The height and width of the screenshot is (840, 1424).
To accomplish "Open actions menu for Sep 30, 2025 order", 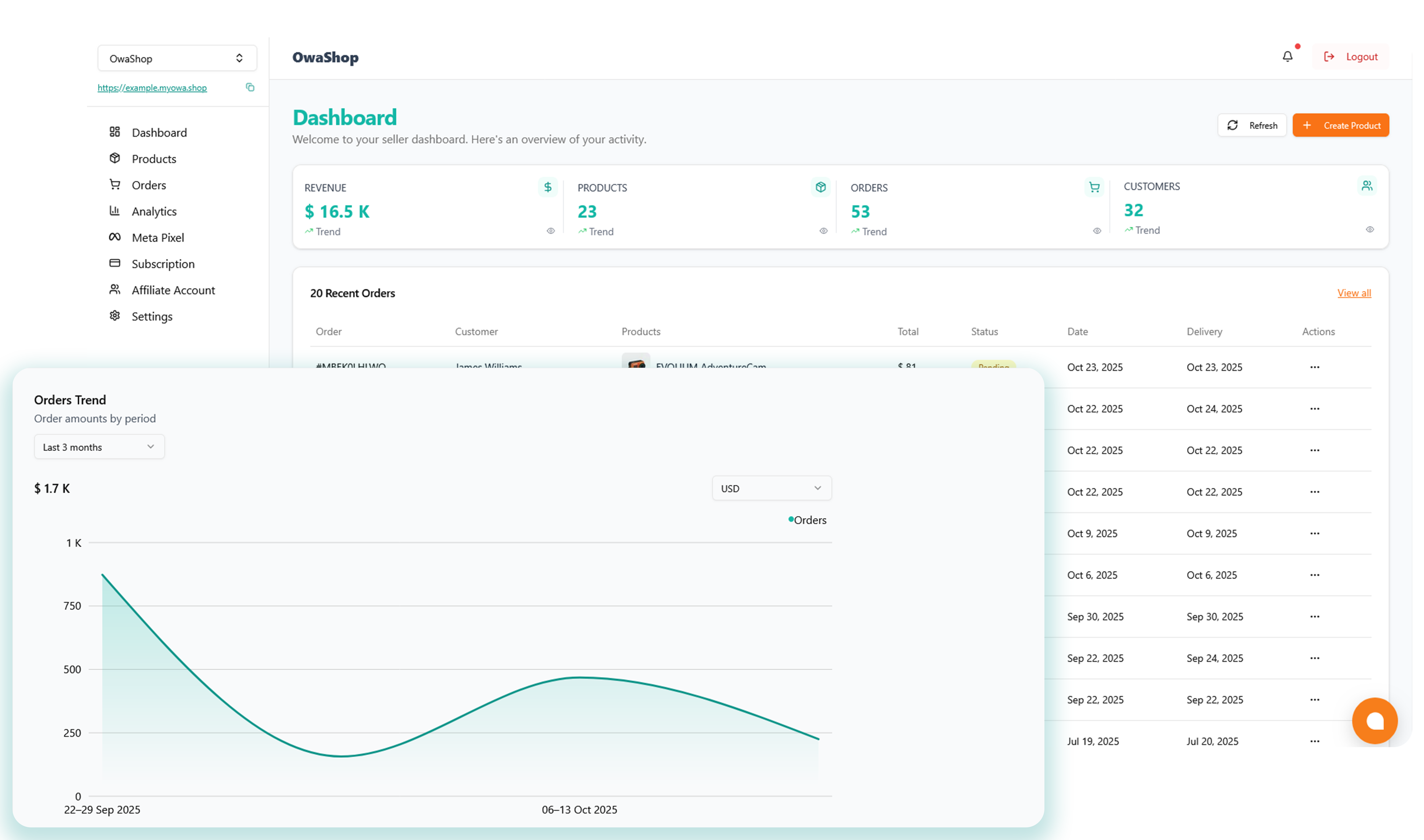I will (1315, 616).
